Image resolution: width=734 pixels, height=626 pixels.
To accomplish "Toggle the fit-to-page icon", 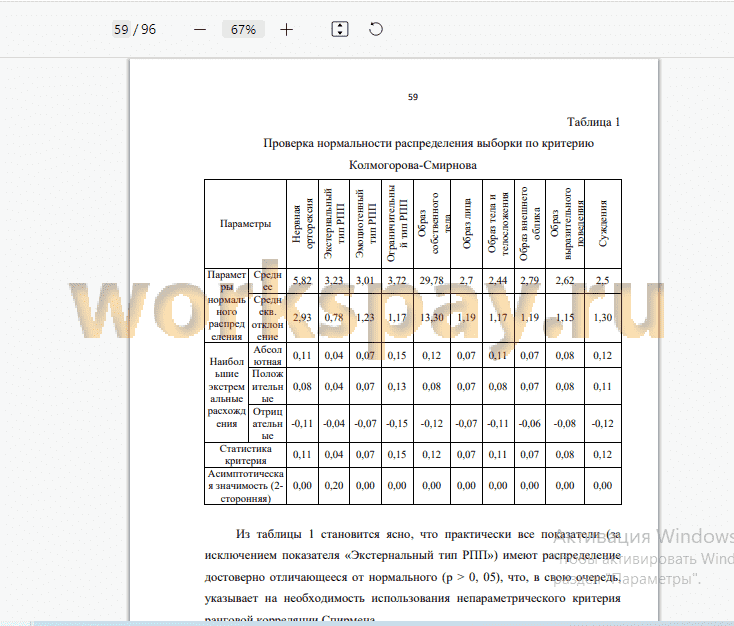I will click(340, 29).
